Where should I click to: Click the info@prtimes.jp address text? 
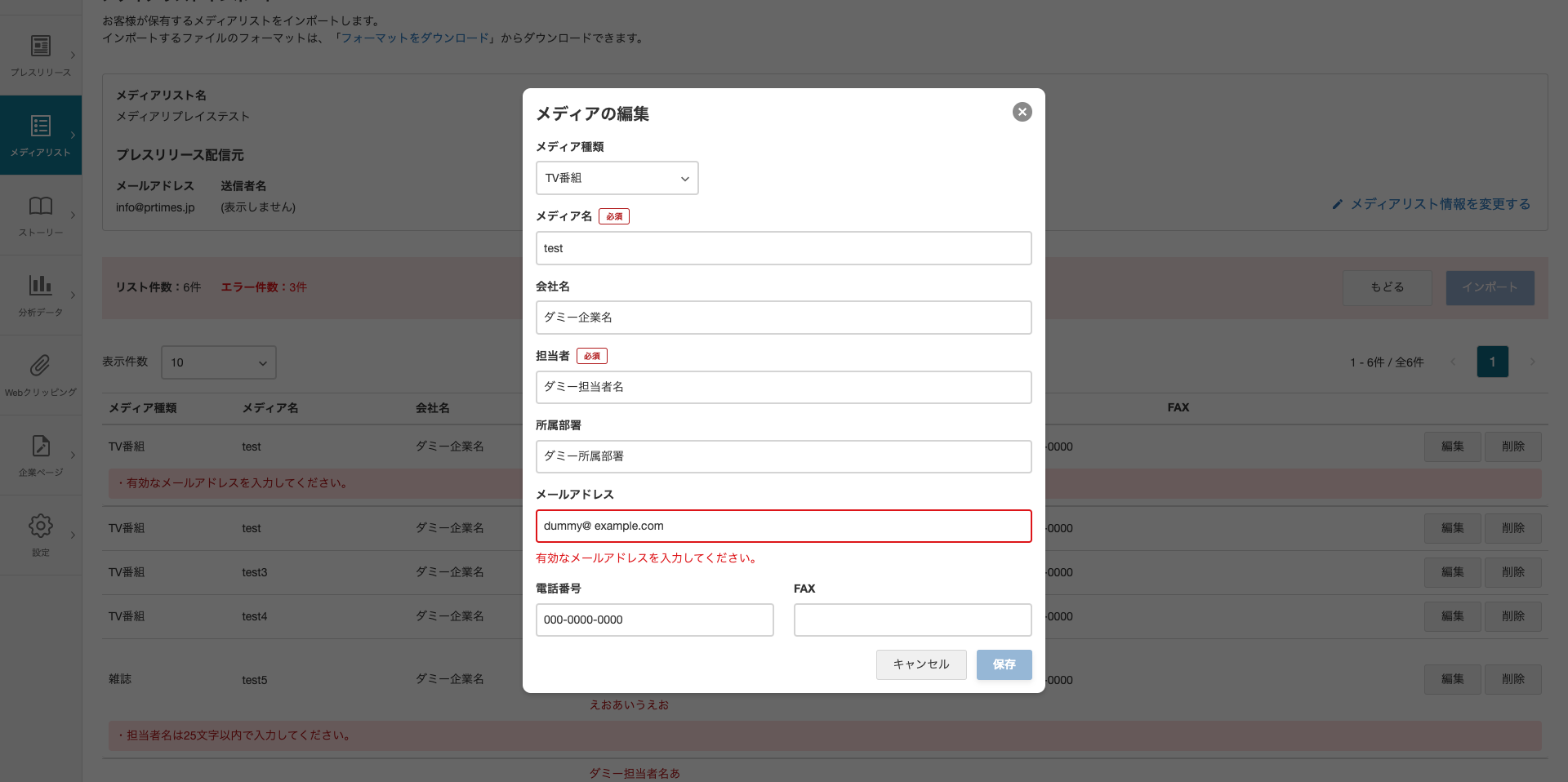[155, 207]
